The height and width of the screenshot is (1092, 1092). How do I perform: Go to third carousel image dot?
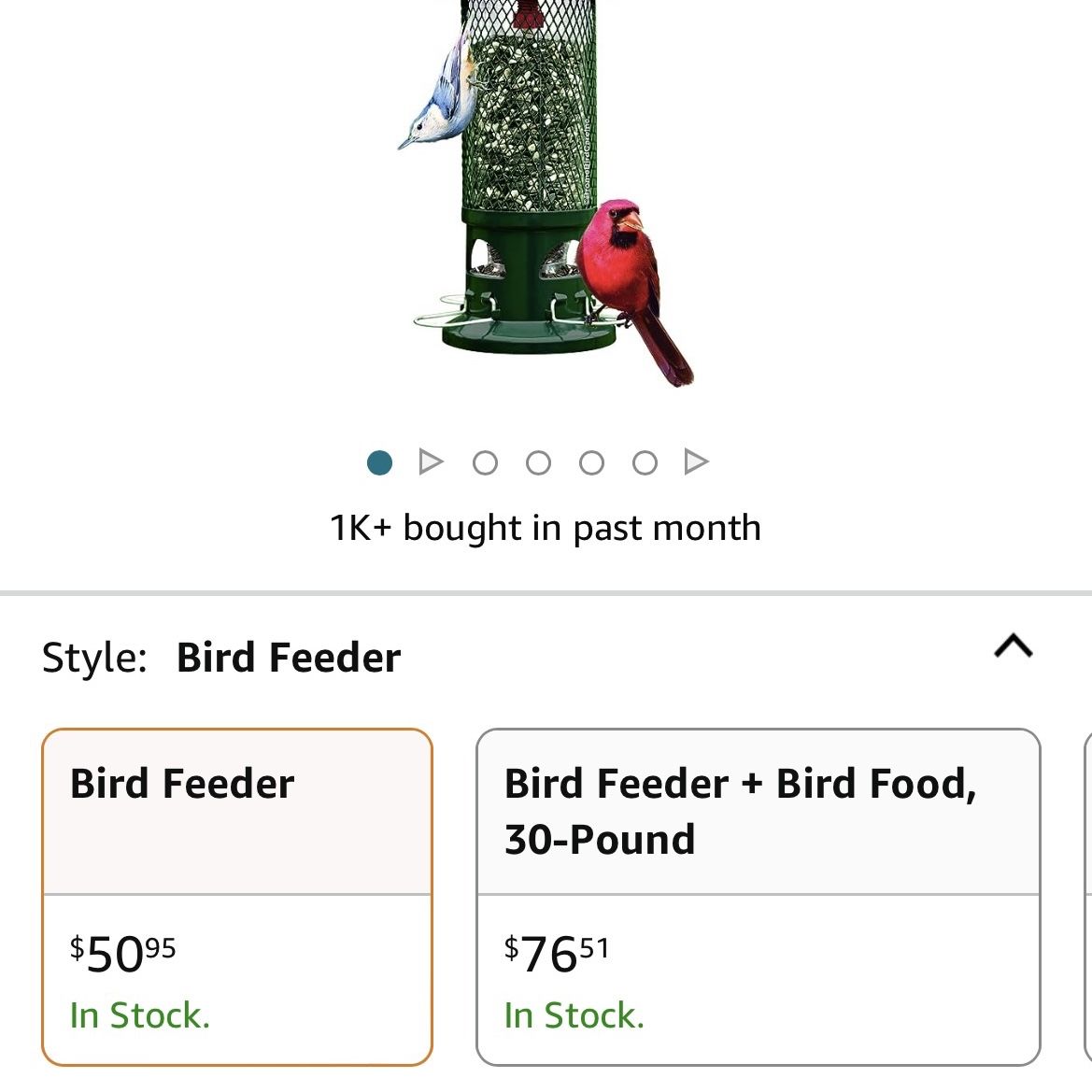[x=485, y=462]
